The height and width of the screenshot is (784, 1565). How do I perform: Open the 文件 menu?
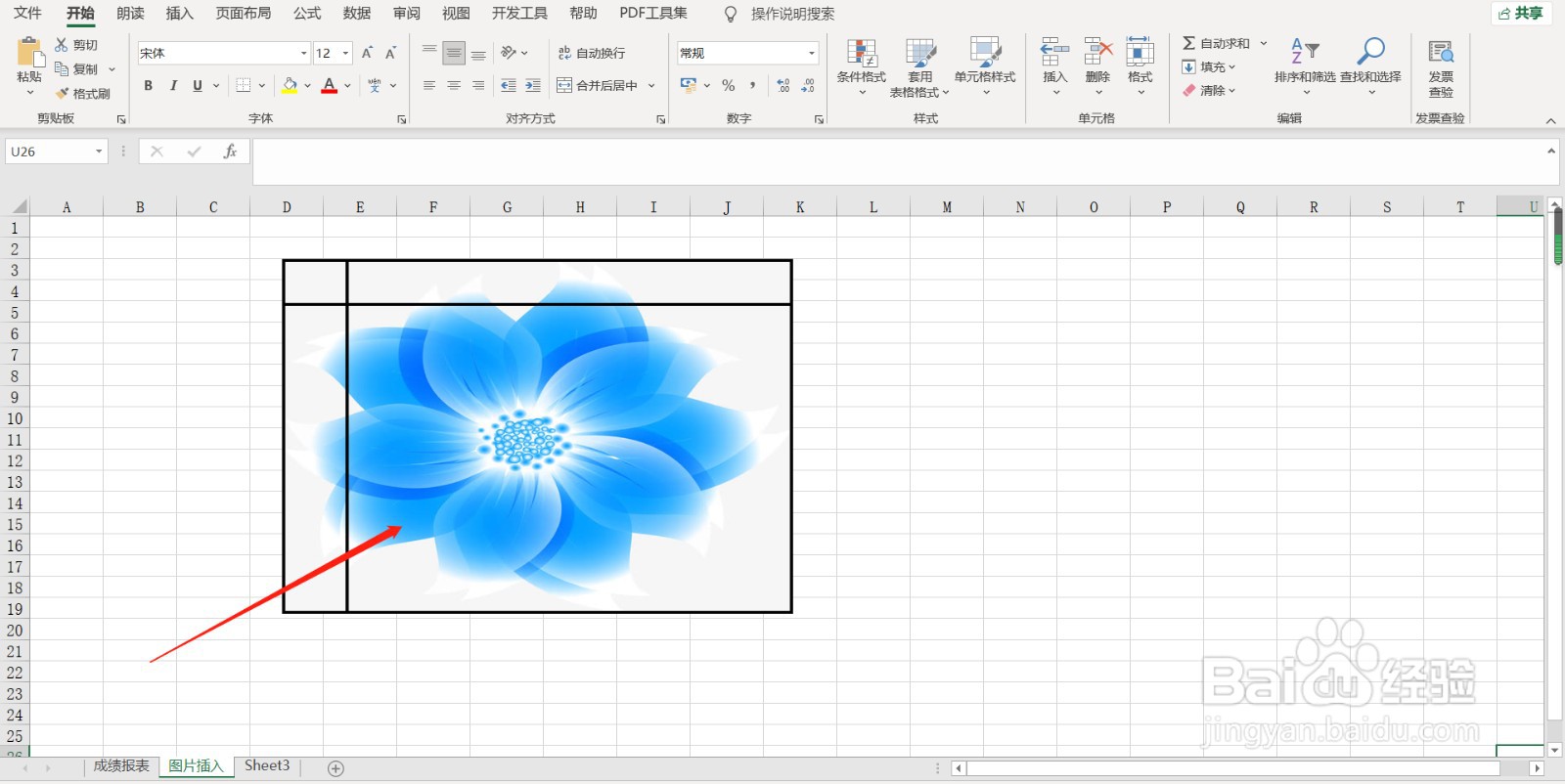(27, 14)
